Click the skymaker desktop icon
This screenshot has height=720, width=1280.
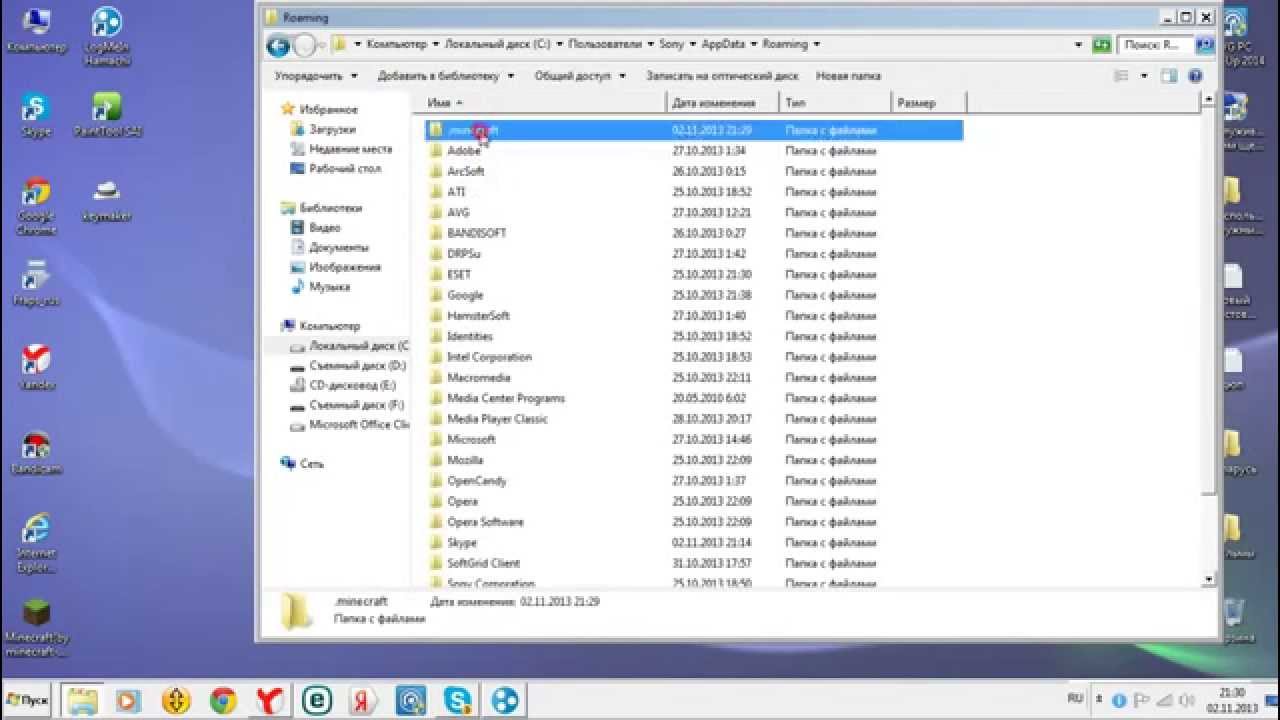tap(106, 199)
